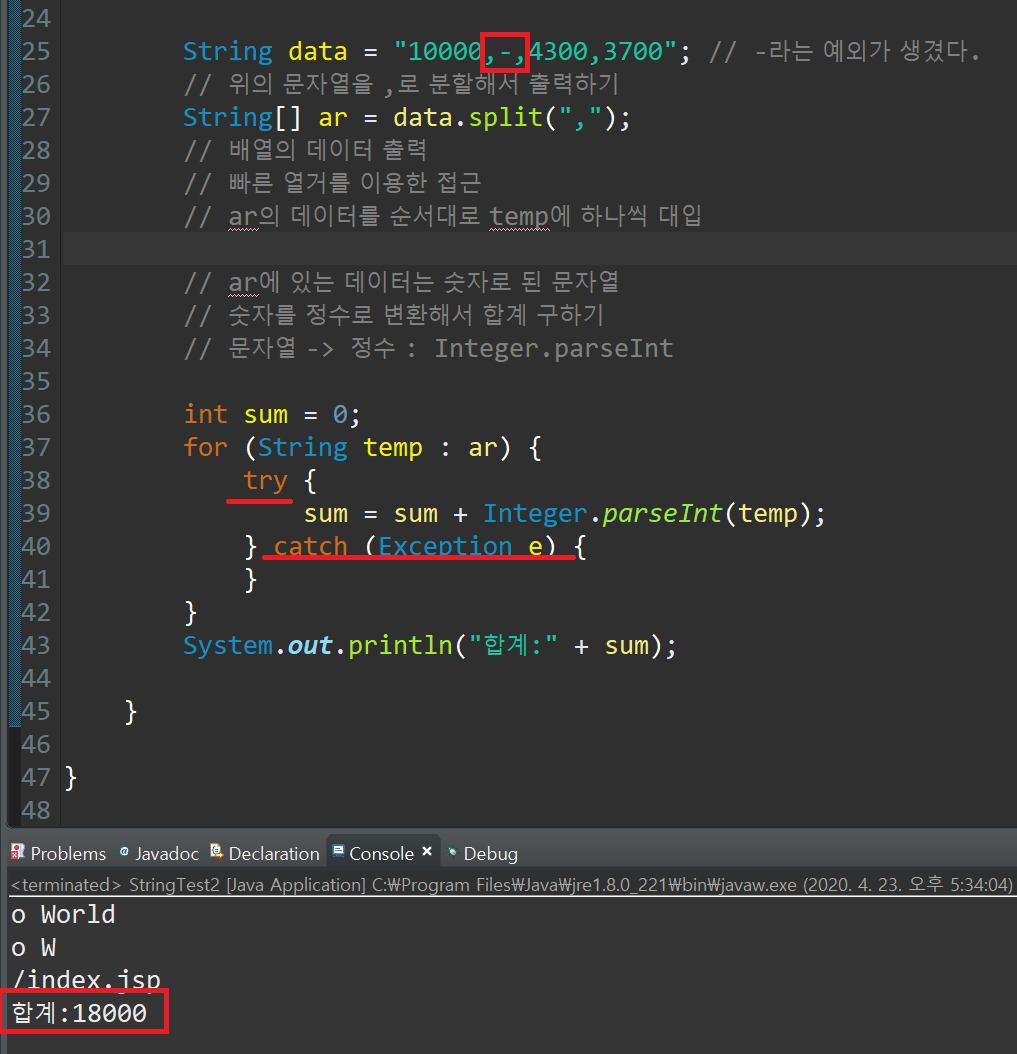Place cursor on empty highlighted line 31

pos(539,249)
